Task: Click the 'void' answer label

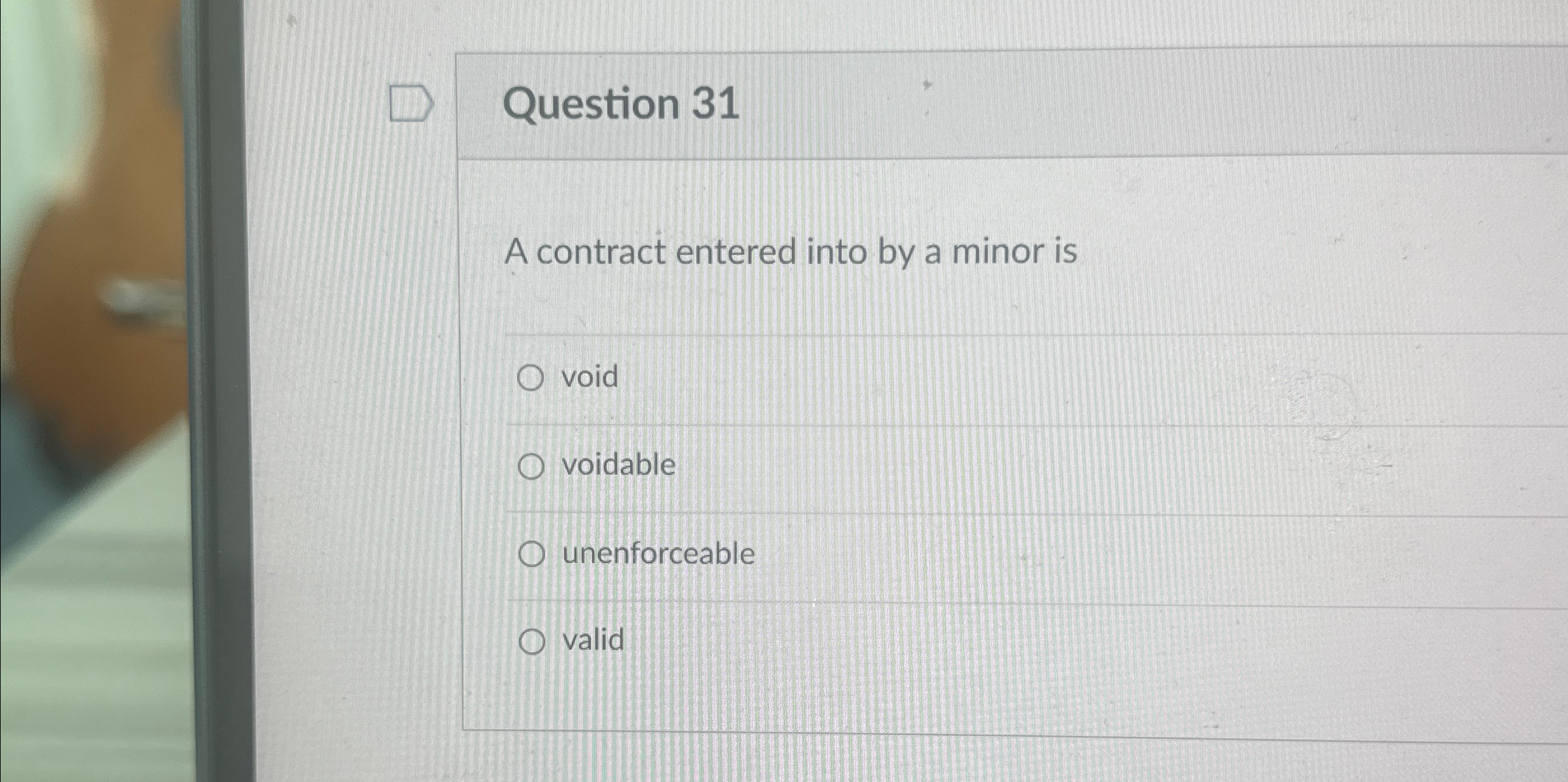Action: tap(588, 377)
